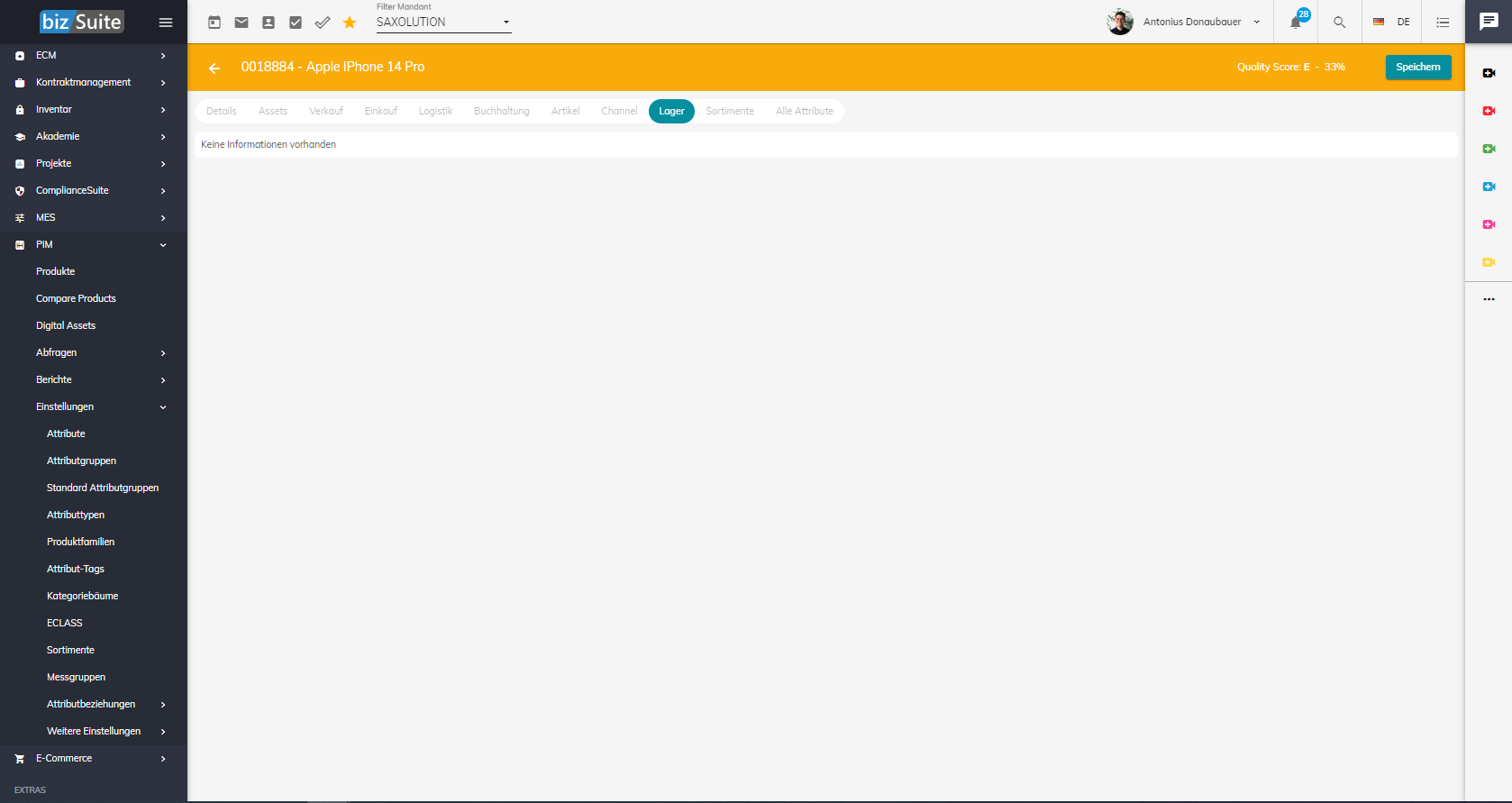The height and width of the screenshot is (803, 1512).
Task: Open the chat message panel icon
Action: pos(1489,22)
